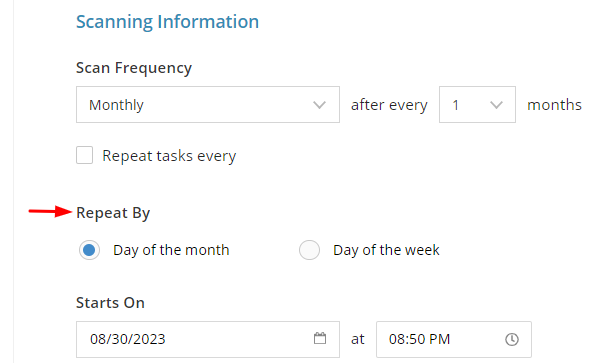Focus the 08:50 PM start time field
Viewport: 602px width, 363px height.
[454, 340]
